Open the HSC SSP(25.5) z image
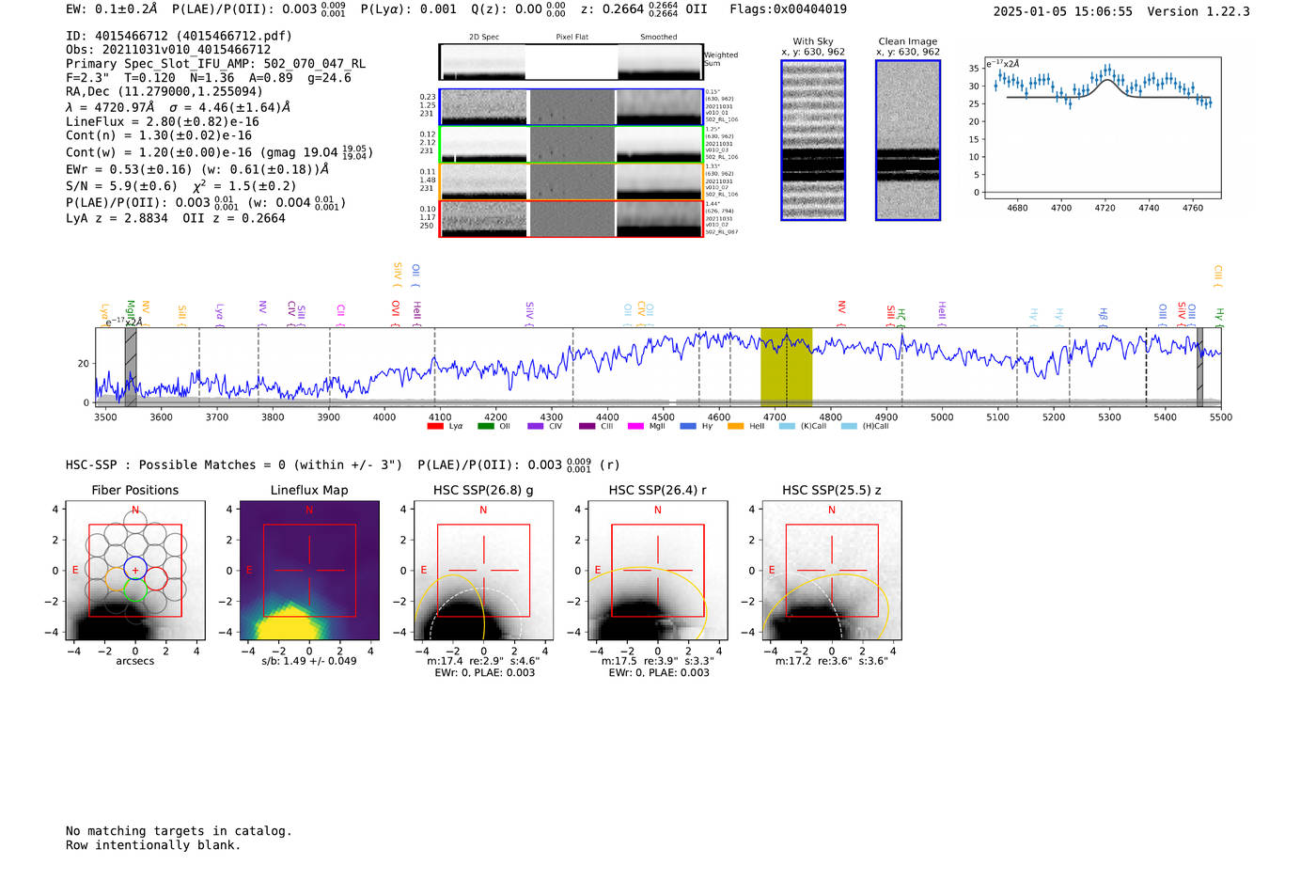1316x896 pixels. pos(832,571)
